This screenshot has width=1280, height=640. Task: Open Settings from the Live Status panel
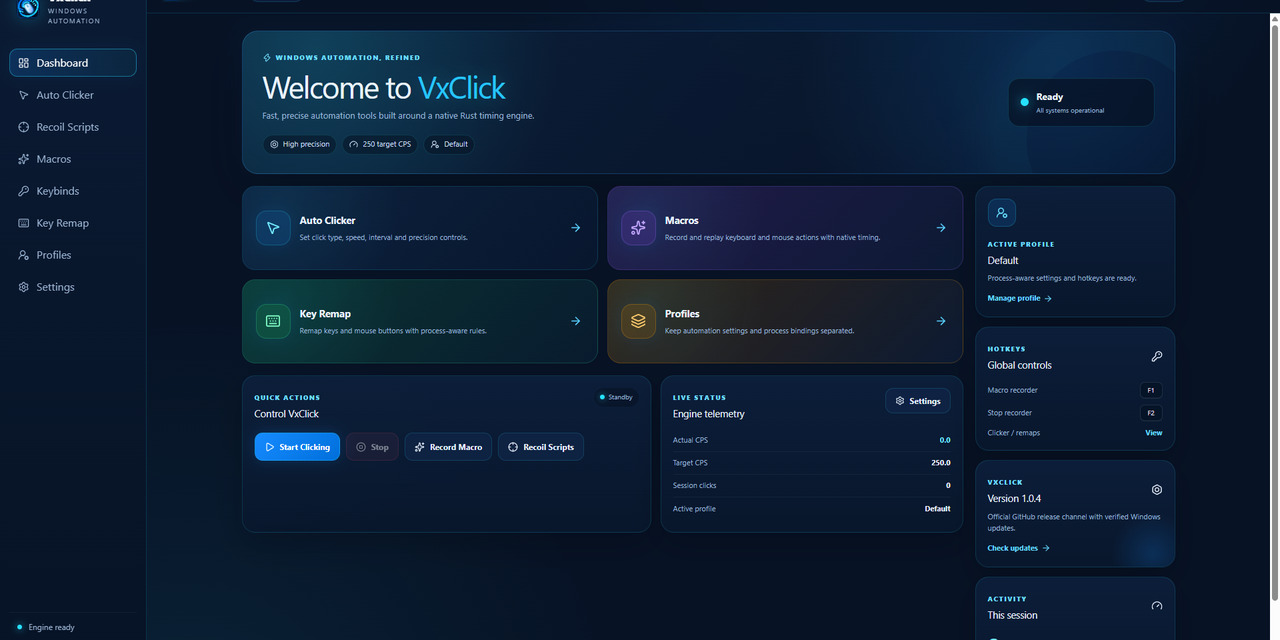pyautogui.click(x=918, y=401)
